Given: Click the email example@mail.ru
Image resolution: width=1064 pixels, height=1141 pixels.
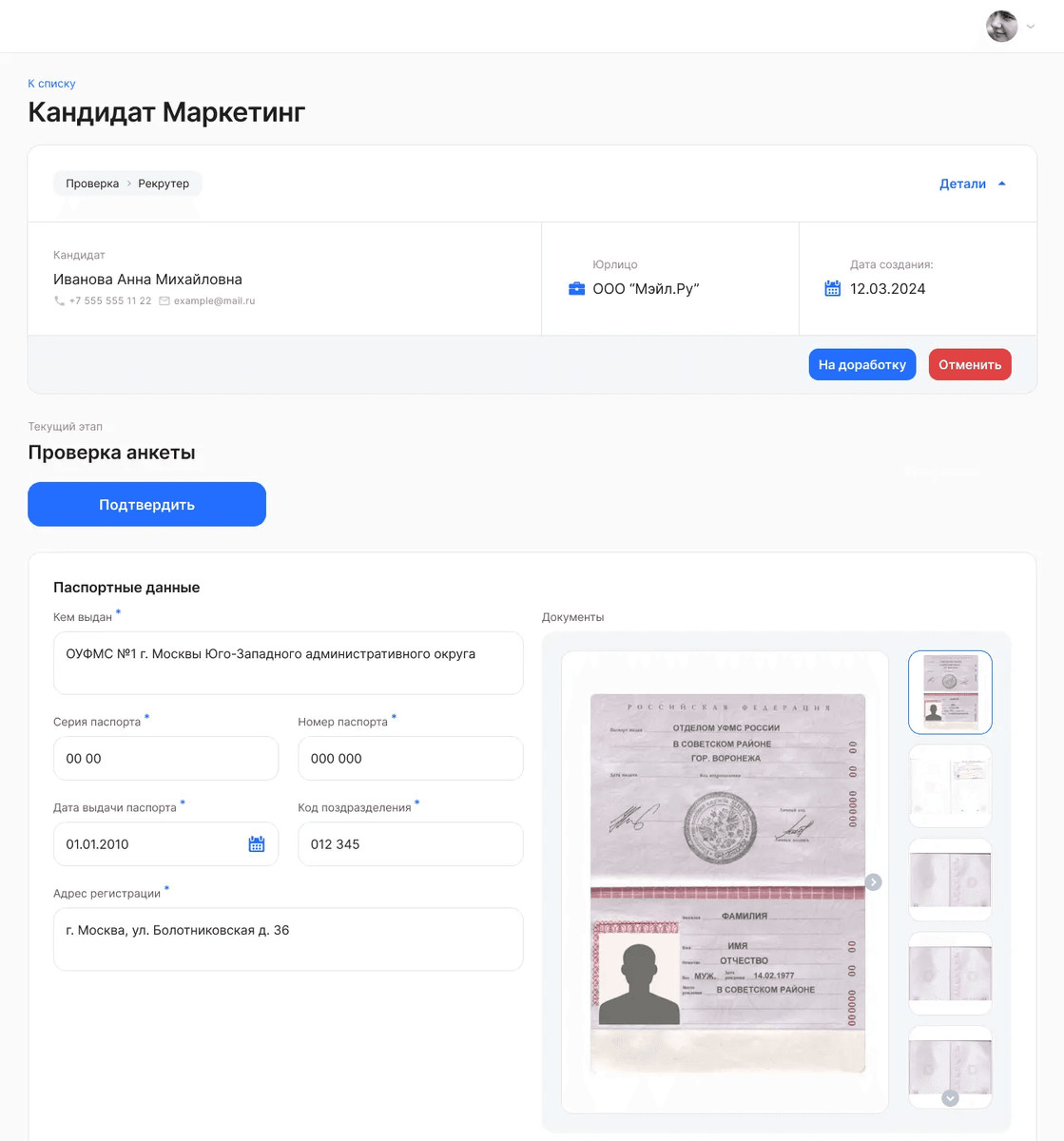Looking at the screenshot, I should click(214, 300).
